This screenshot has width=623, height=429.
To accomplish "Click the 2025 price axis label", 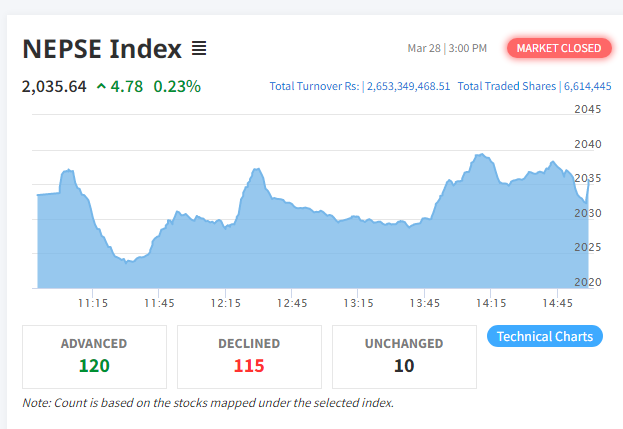I will [x=588, y=247].
